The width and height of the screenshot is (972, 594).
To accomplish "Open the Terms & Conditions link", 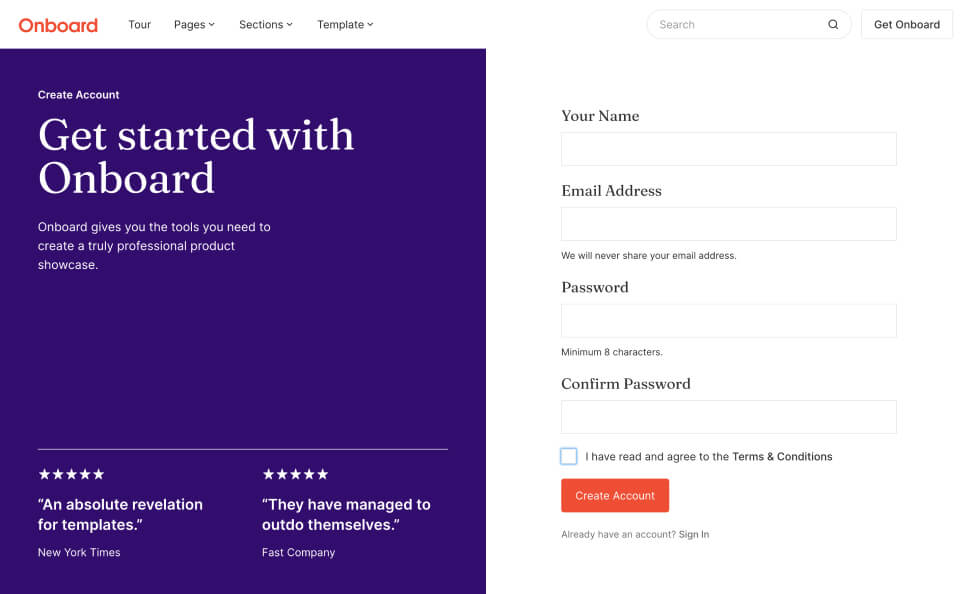I will 782,457.
